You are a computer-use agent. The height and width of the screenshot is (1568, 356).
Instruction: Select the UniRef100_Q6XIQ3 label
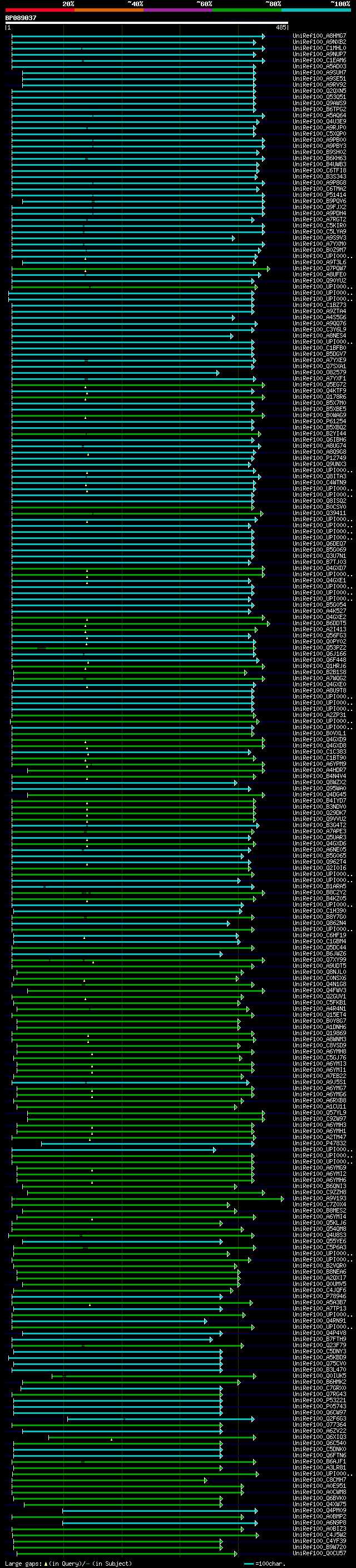(319, 1437)
